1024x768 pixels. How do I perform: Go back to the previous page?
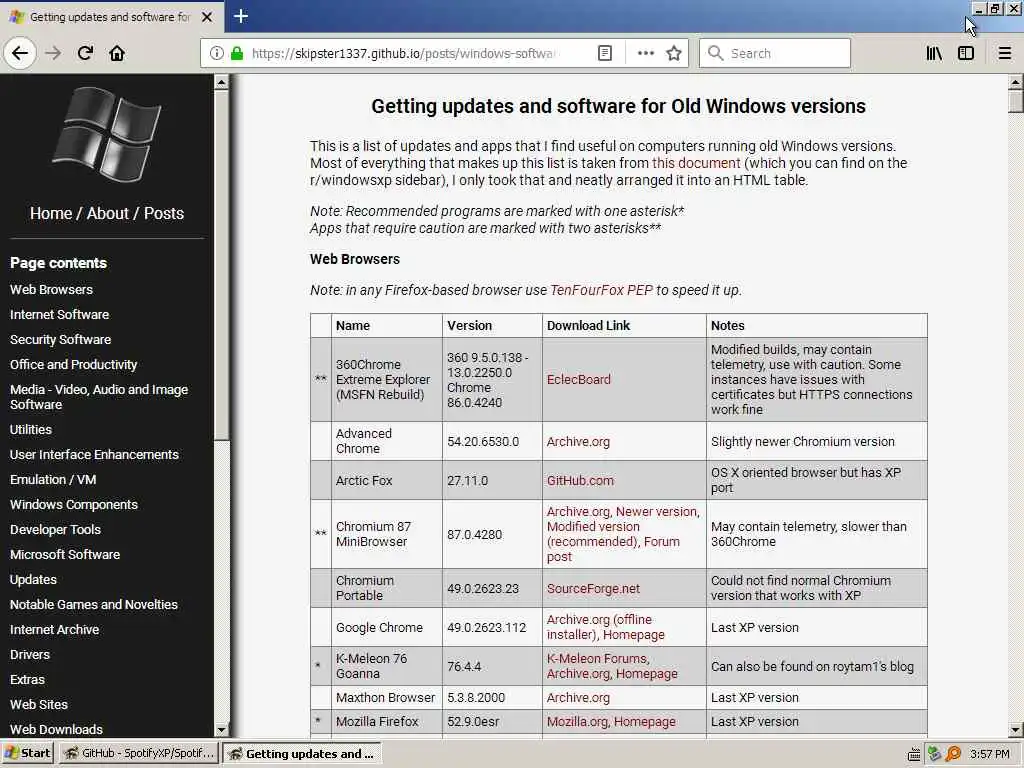20,53
